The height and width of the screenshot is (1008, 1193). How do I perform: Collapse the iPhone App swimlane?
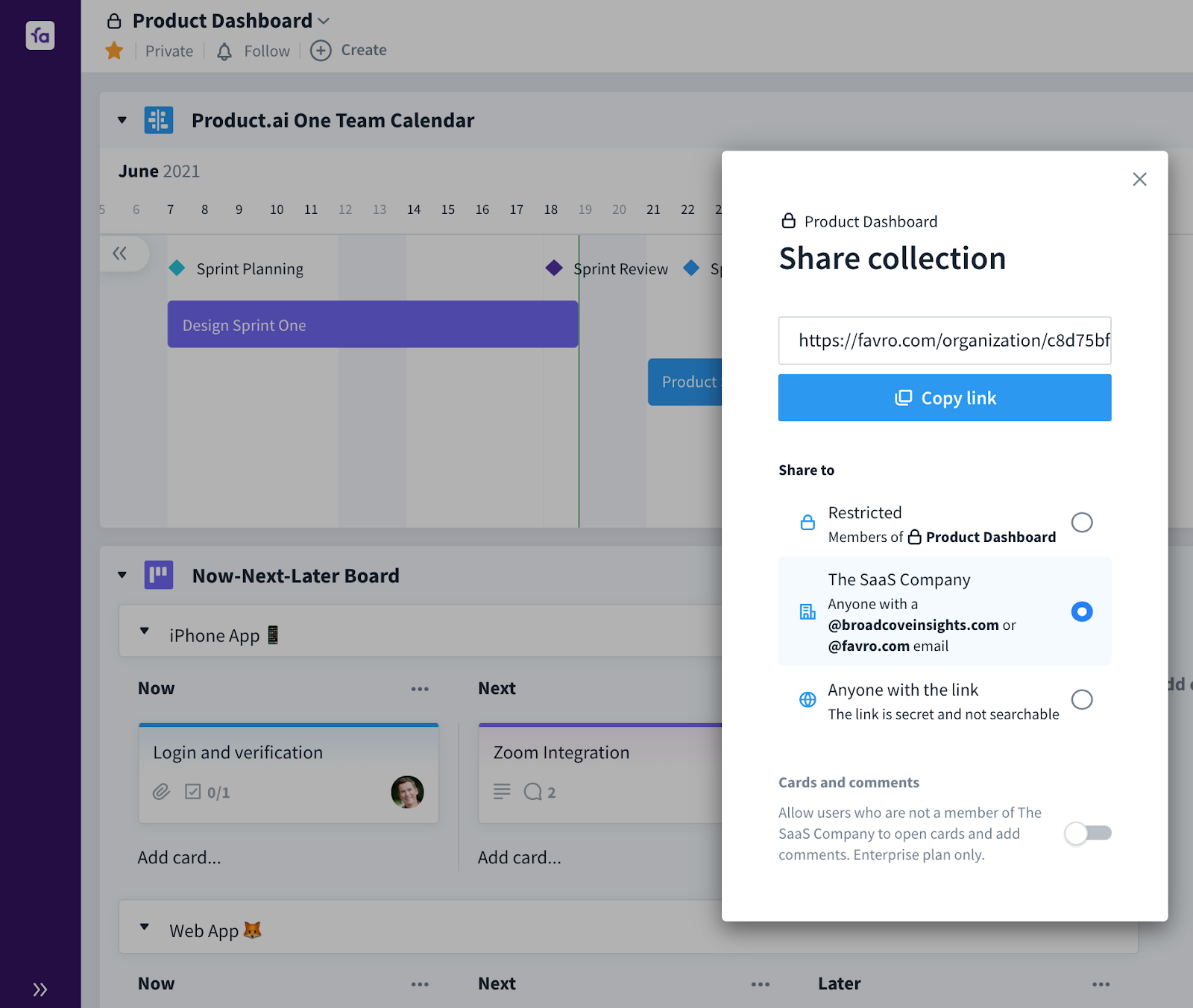click(x=145, y=631)
